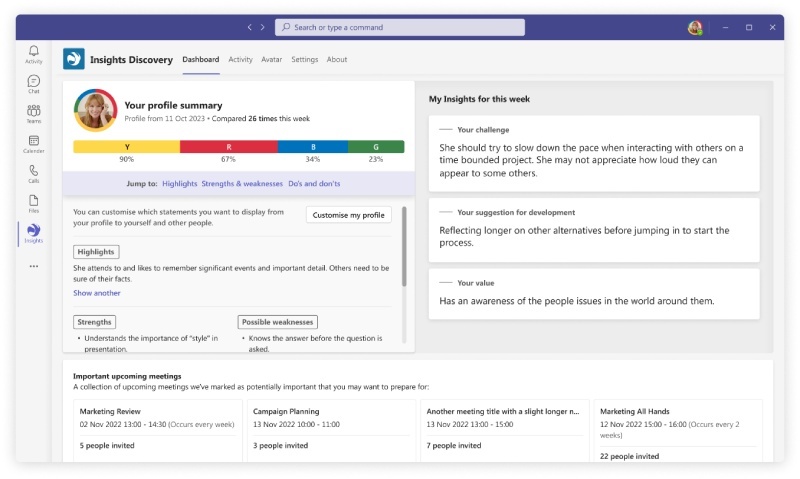Open Activity in the Teams sidebar
800x479 pixels.
[34, 54]
